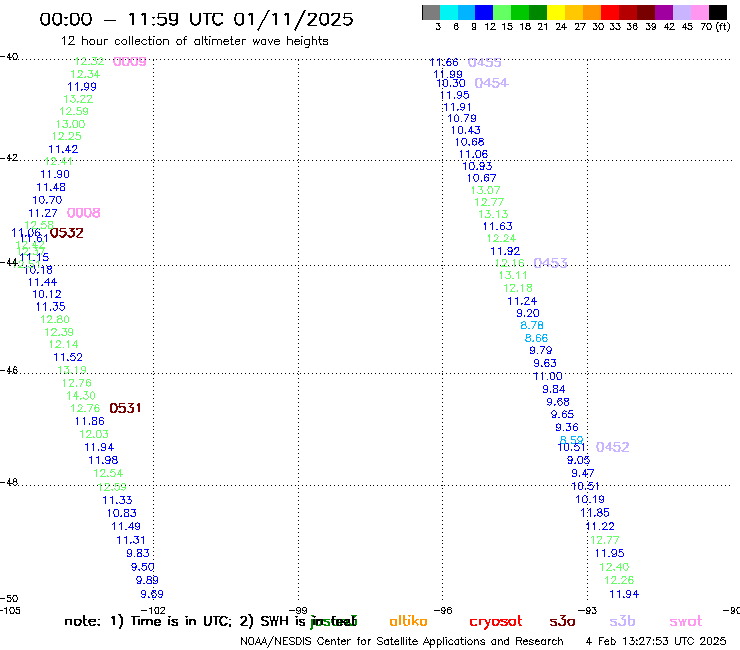The width and height of the screenshot is (740, 650).
Task: Click the s3b time label '0455'
Action: [x=485, y=62]
